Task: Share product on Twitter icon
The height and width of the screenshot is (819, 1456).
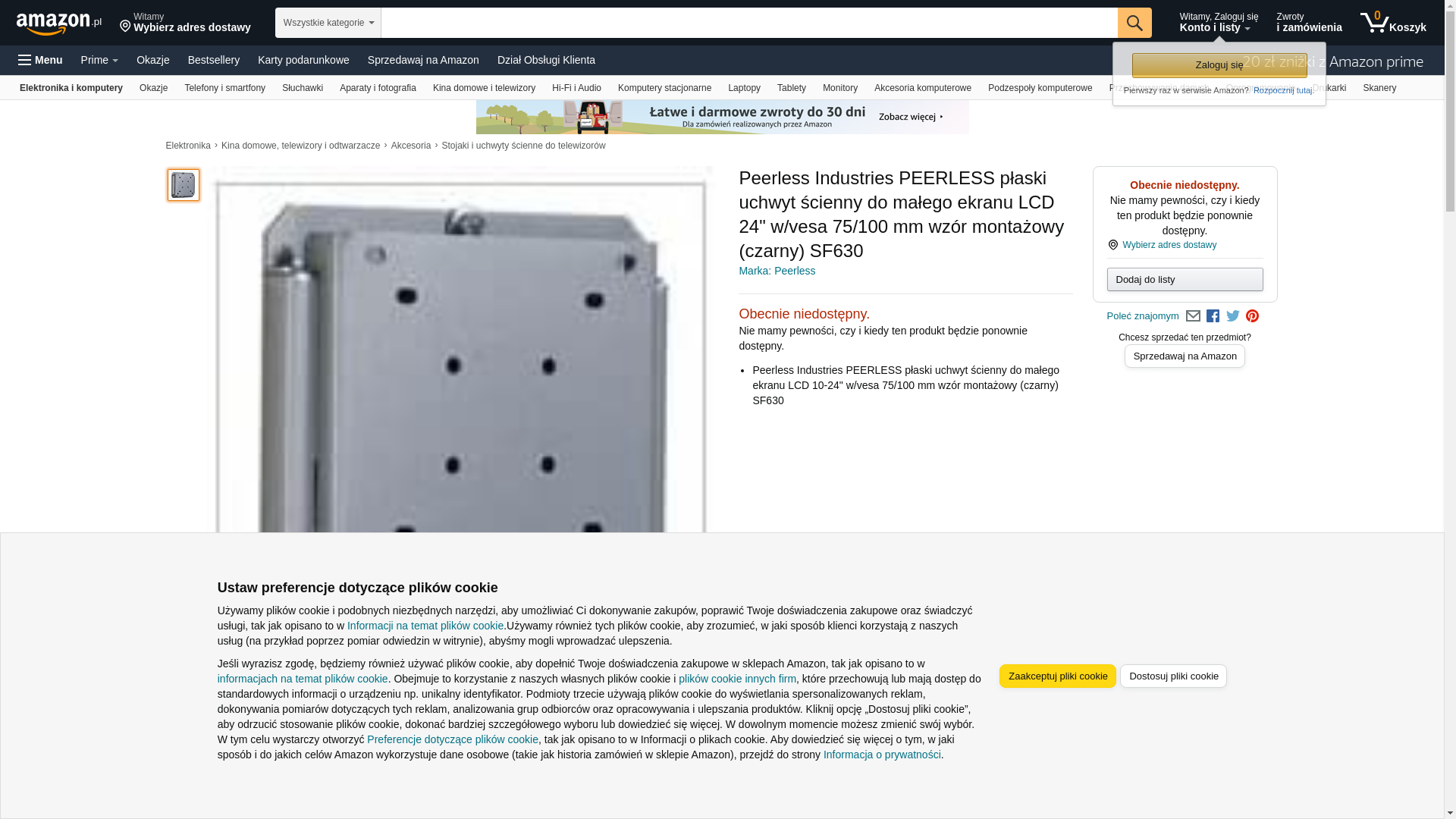Action: pyautogui.click(x=1233, y=316)
